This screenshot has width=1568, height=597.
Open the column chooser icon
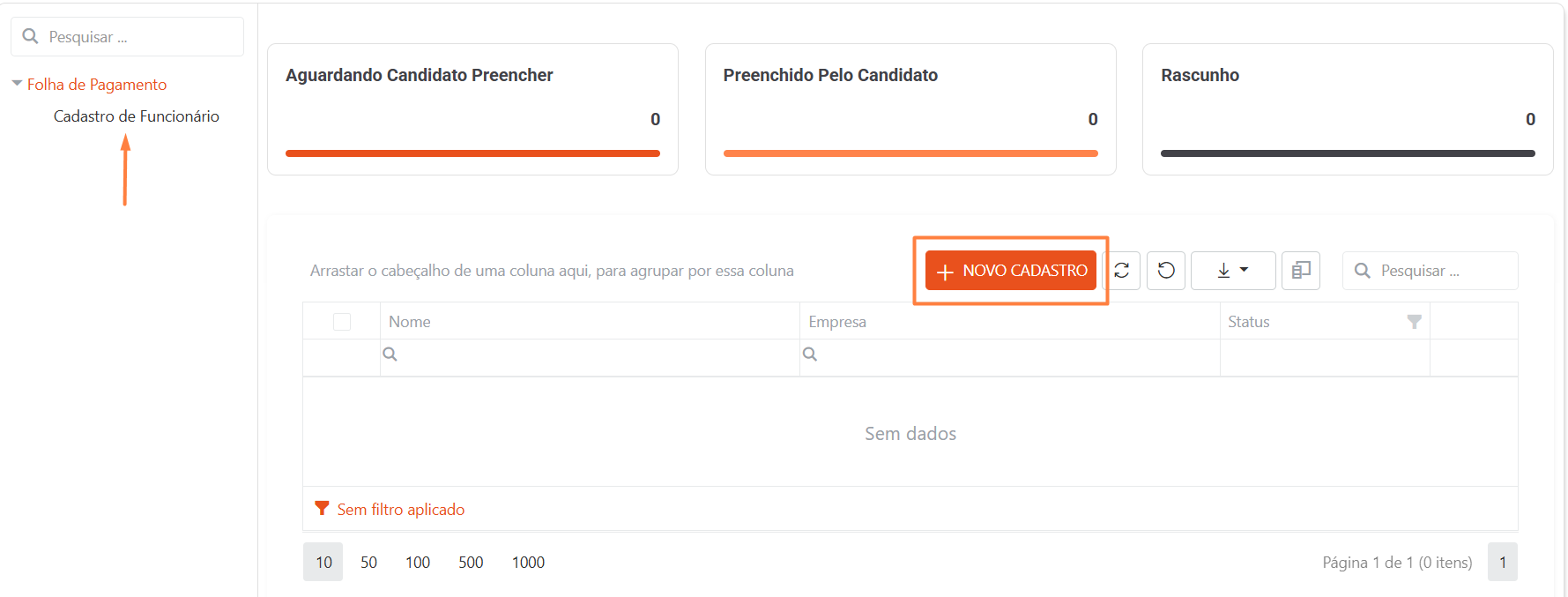(x=1301, y=271)
